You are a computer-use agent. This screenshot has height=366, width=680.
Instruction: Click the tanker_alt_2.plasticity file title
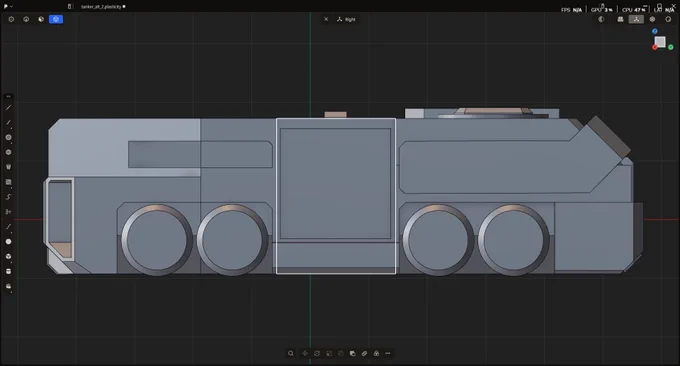(101, 7)
